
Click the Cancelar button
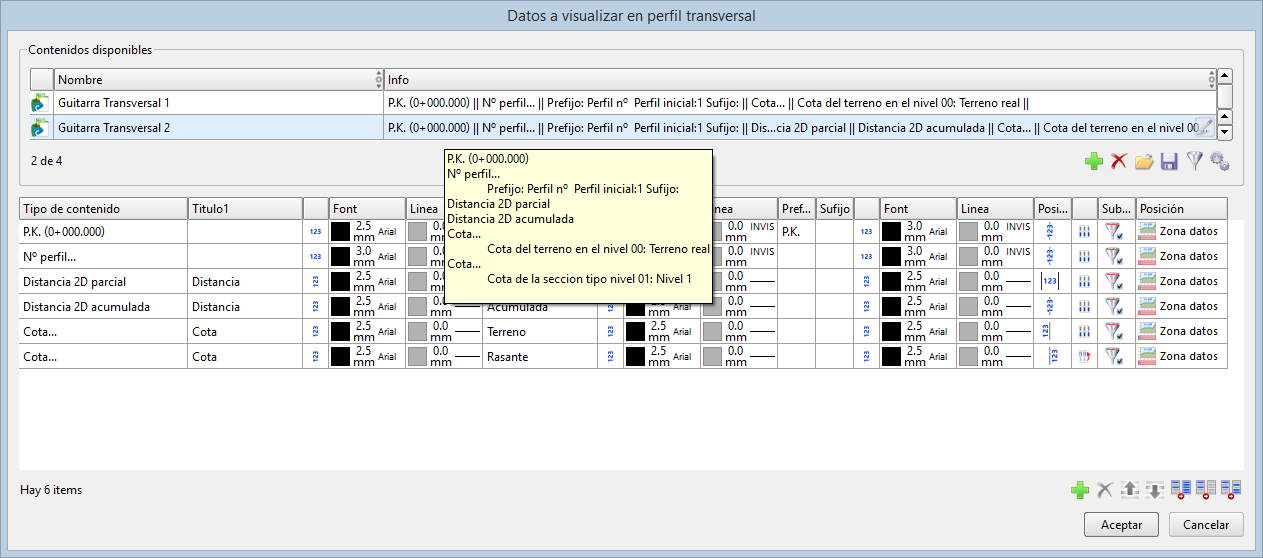pos(1206,525)
